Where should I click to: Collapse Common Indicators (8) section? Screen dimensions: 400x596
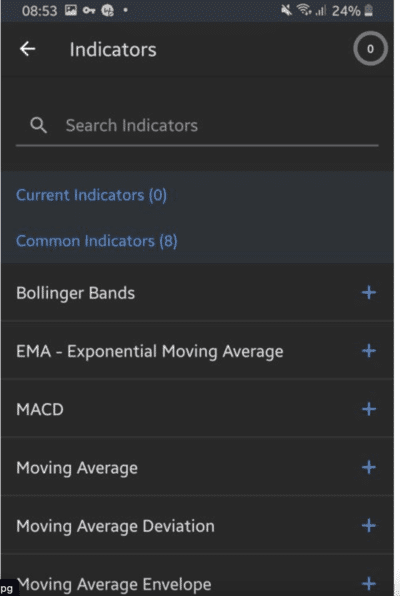[97, 241]
